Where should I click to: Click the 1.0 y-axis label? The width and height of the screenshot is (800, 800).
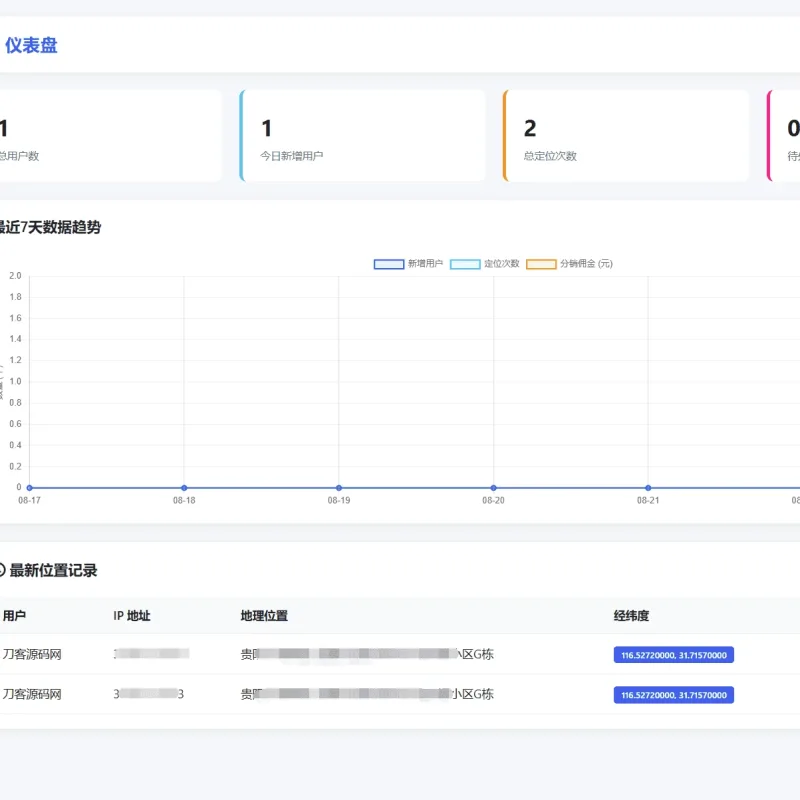15,382
